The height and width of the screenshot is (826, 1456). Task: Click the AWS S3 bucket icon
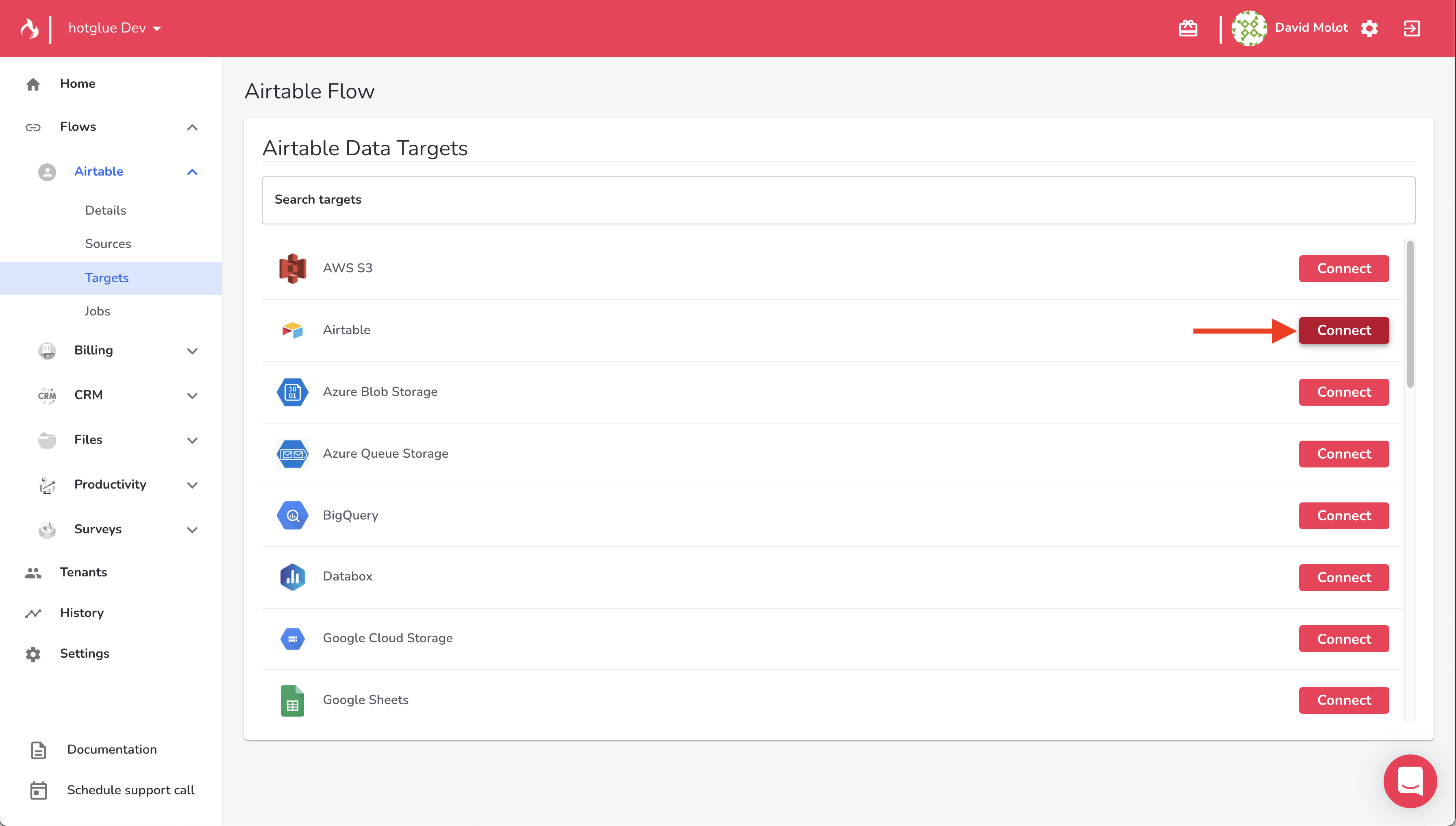tap(292, 268)
